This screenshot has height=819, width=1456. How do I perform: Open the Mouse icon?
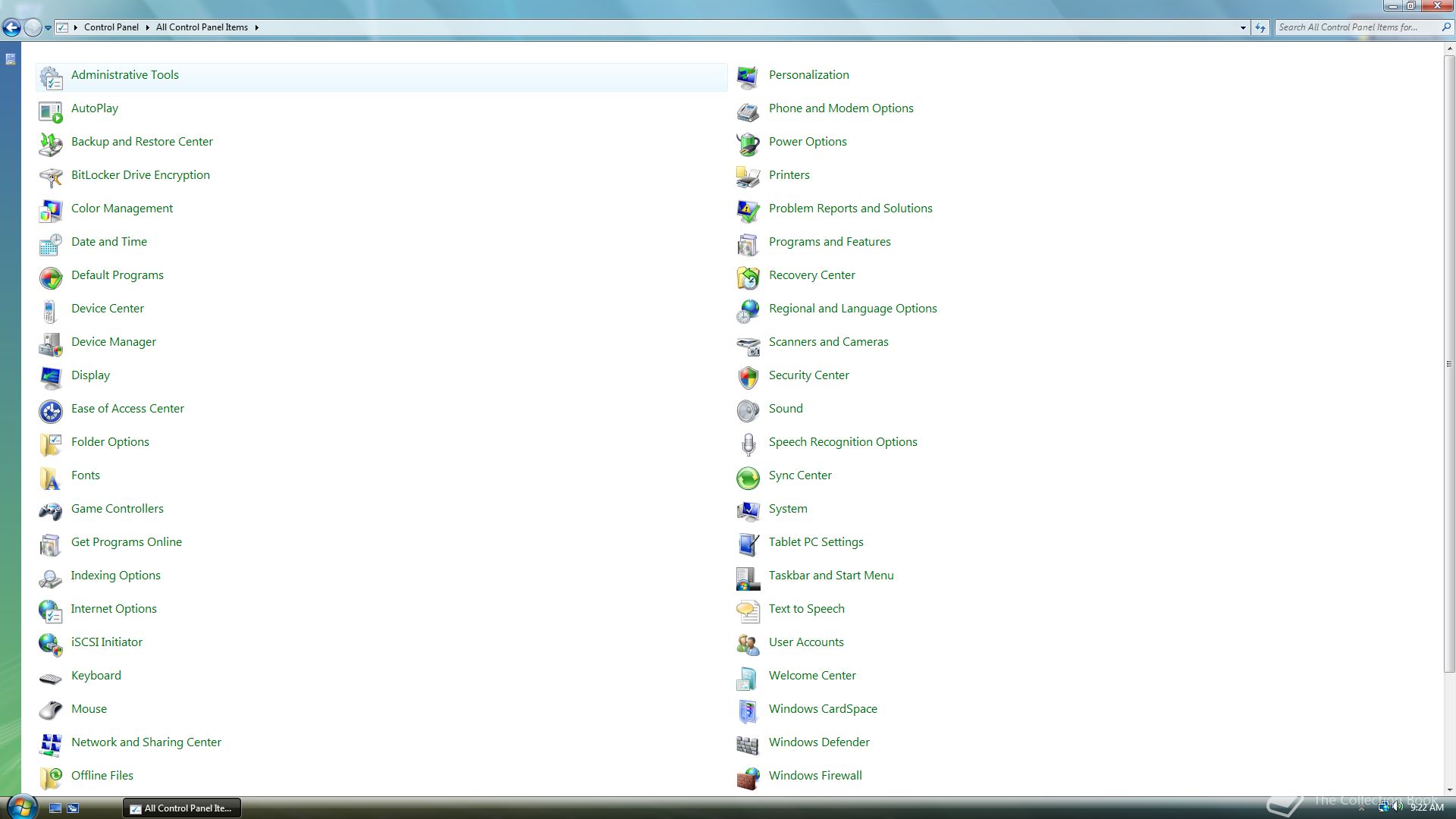pyautogui.click(x=51, y=711)
